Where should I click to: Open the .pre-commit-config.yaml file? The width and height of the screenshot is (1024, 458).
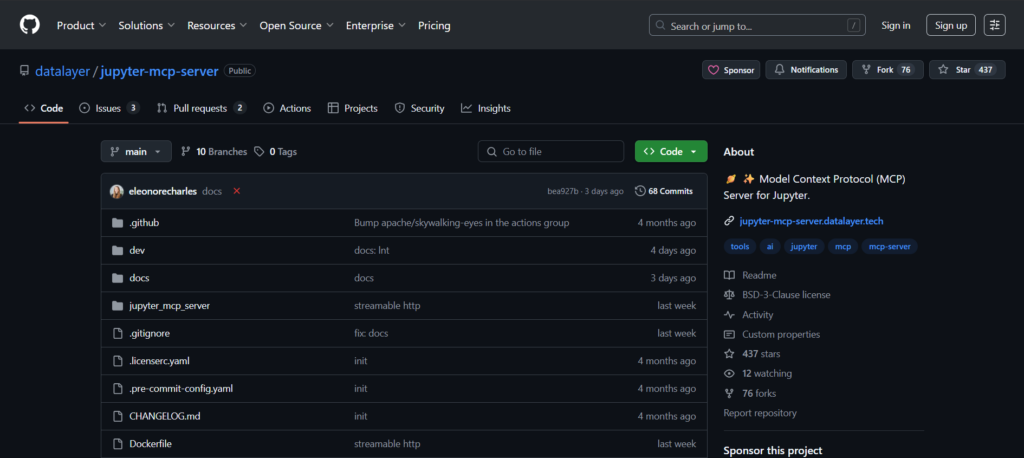181,388
